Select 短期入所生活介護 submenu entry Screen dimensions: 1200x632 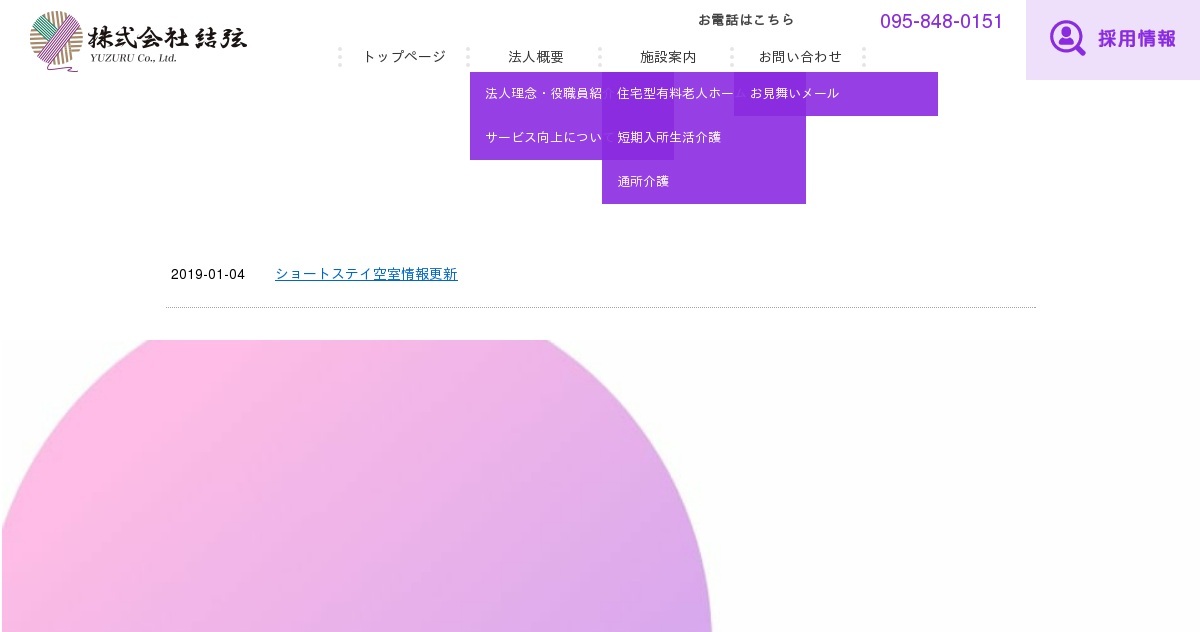pyautogui.click(x=704, y=138)
